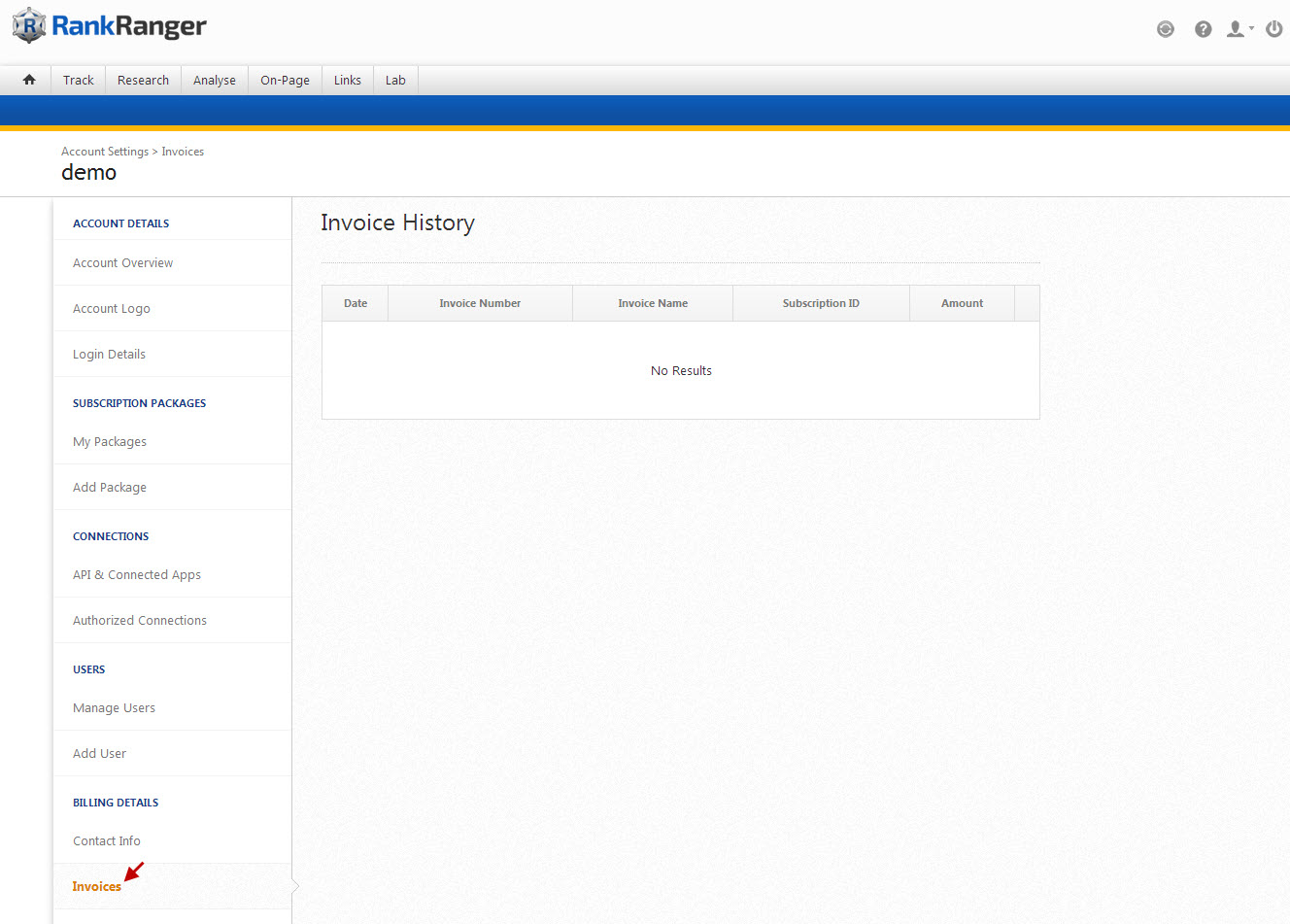1290x924 pixels.
Task: Open billing Contact Info page
Action: tap(107, 840)
